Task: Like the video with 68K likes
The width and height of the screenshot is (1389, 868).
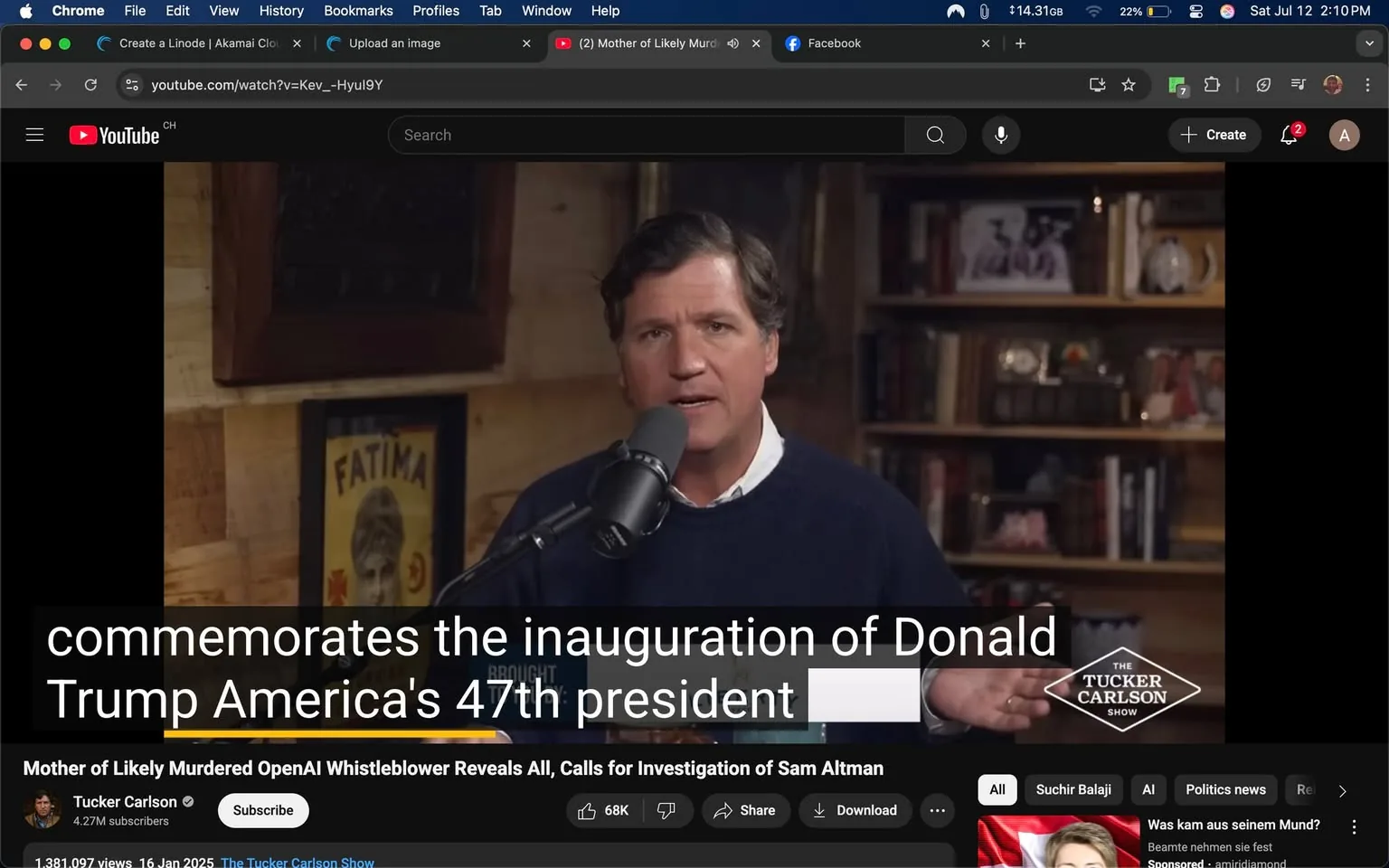Action: point(603,810)
